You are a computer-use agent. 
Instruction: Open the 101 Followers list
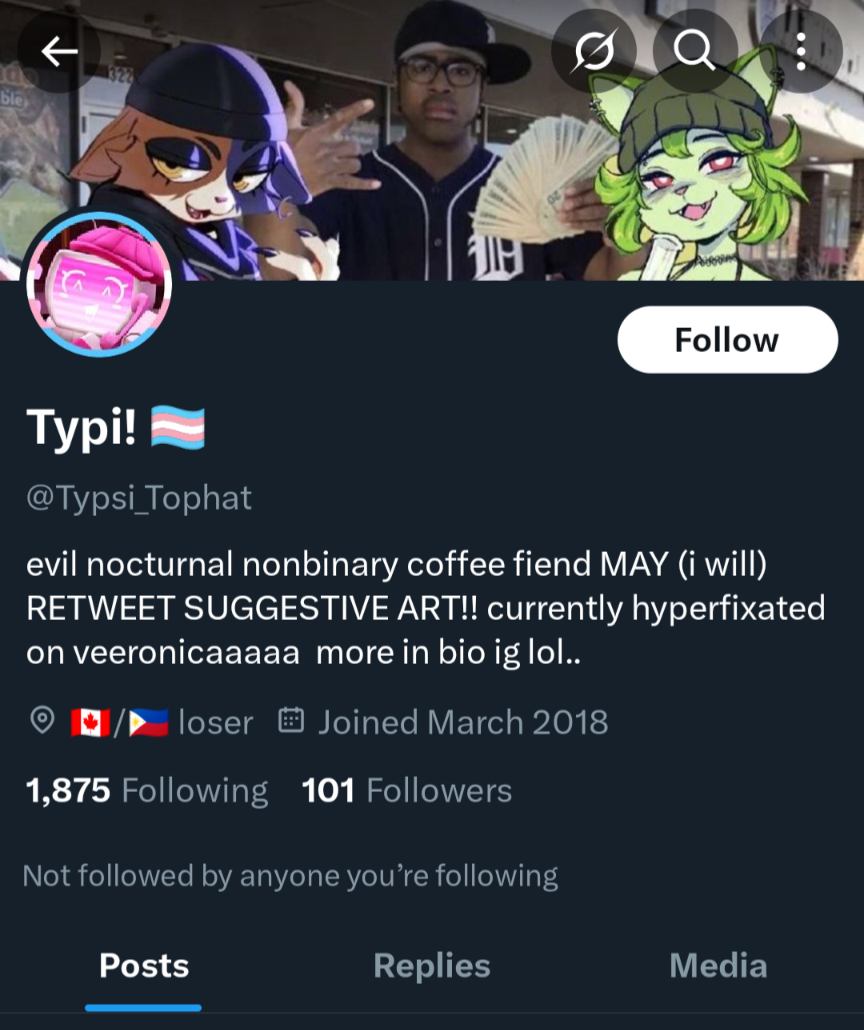(406, 791)
